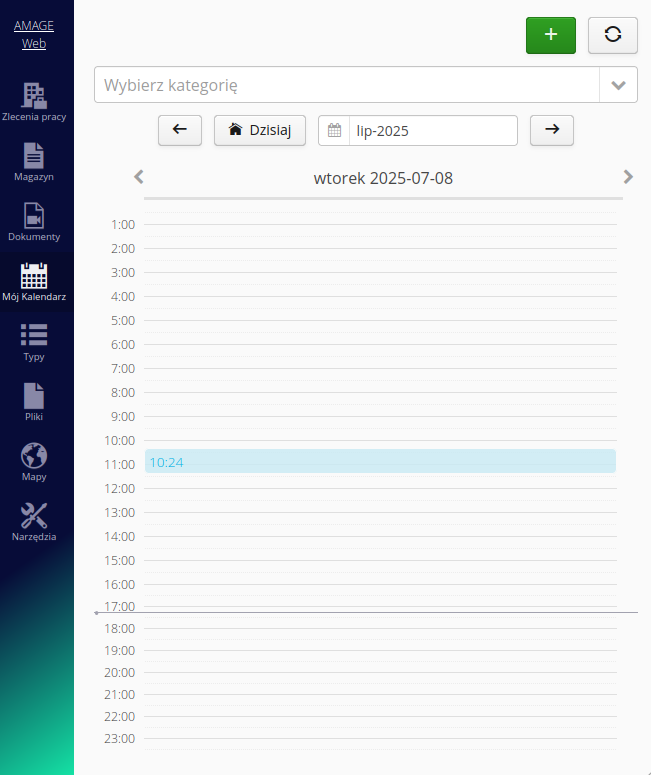
Task: Open date picker via calendar icon
Action: click(334, 130)
